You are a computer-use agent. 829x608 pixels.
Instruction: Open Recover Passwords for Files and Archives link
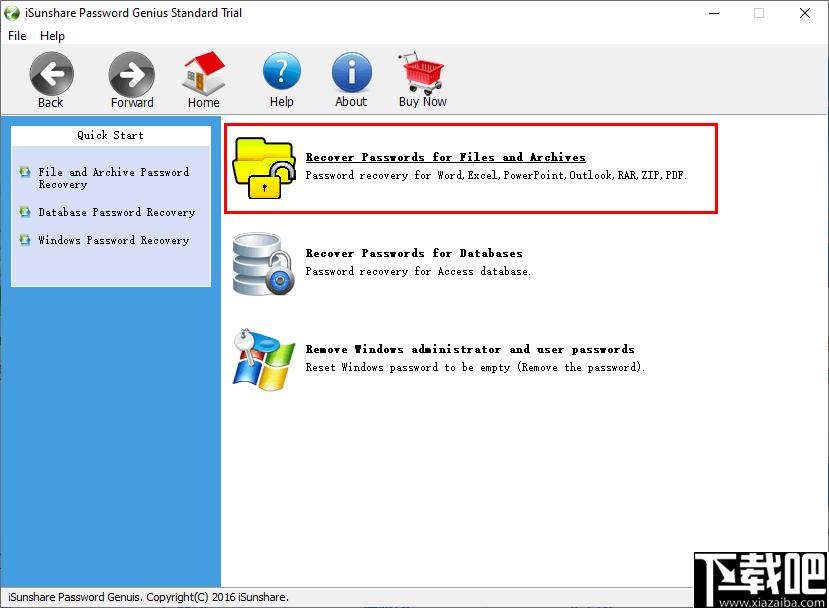point(445,157)
